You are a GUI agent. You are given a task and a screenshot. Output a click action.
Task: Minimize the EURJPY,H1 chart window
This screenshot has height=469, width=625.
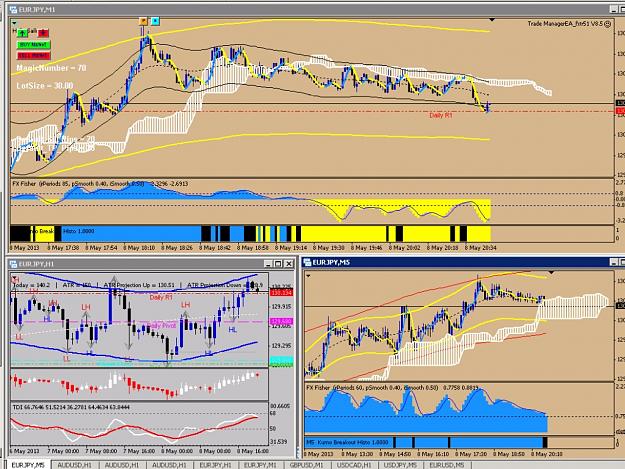coord(268,264)
